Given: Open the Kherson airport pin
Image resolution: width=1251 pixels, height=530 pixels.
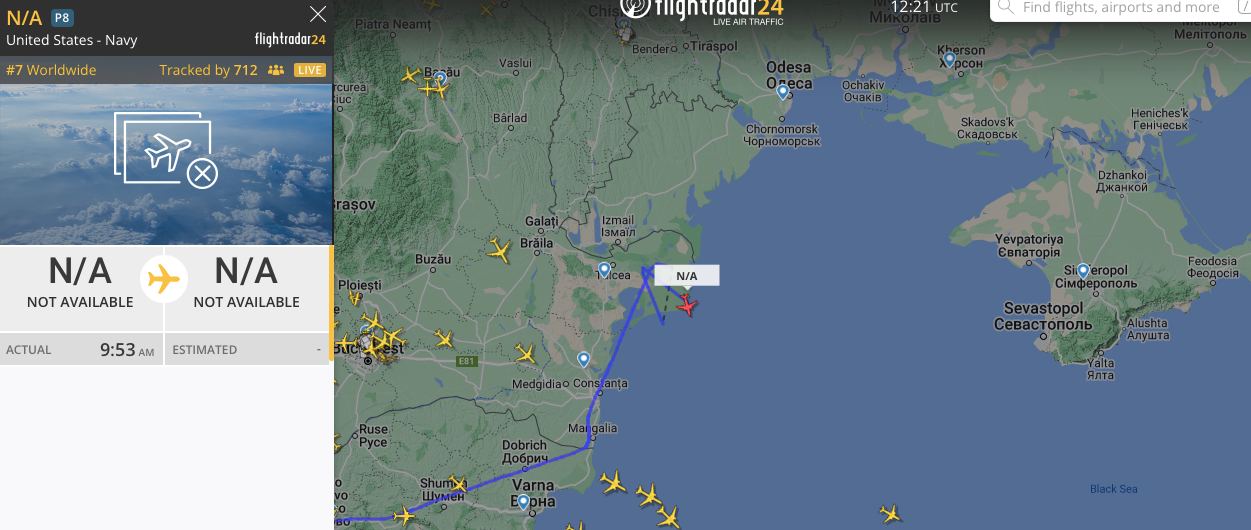Looking at the screenshot, I should 949,60.
